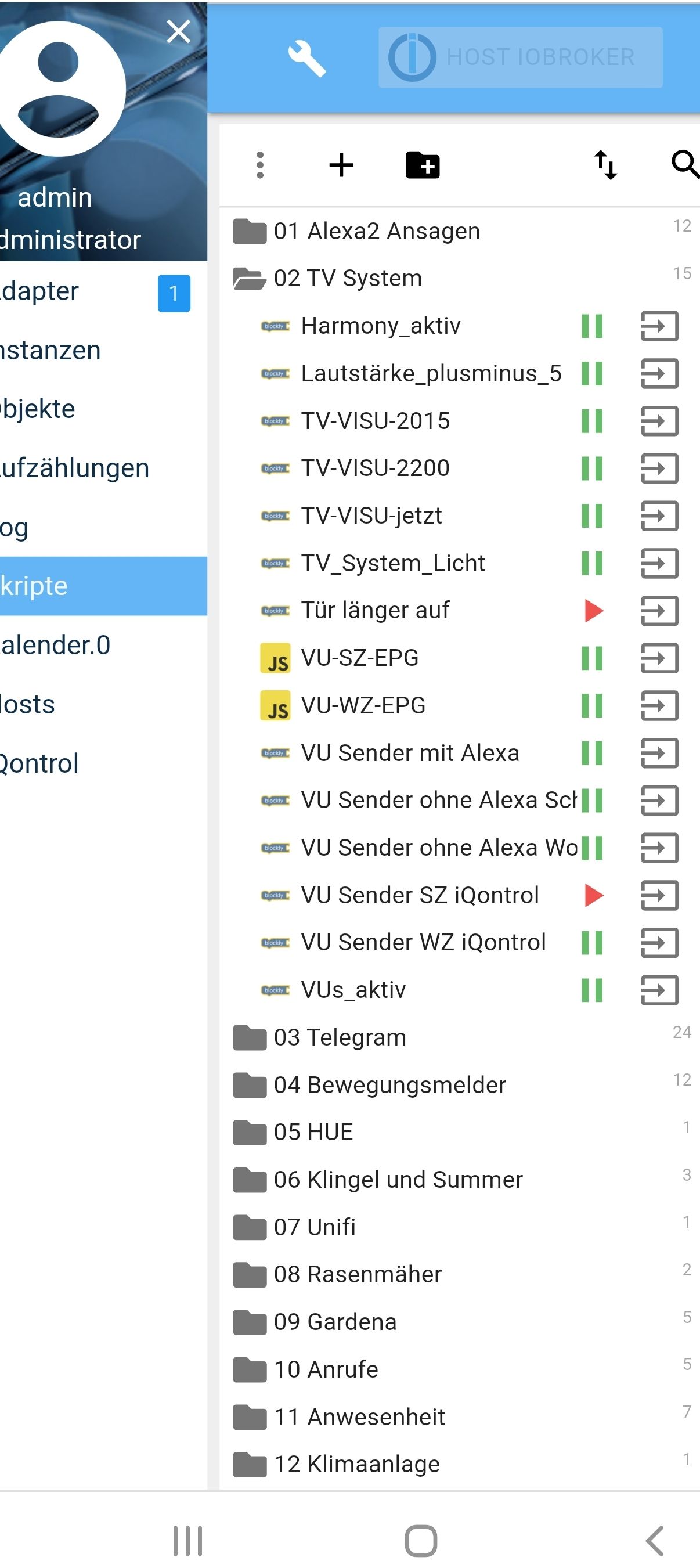
Task: Start the VU Sender SZ iQontrol script
Action: (593, 895)
